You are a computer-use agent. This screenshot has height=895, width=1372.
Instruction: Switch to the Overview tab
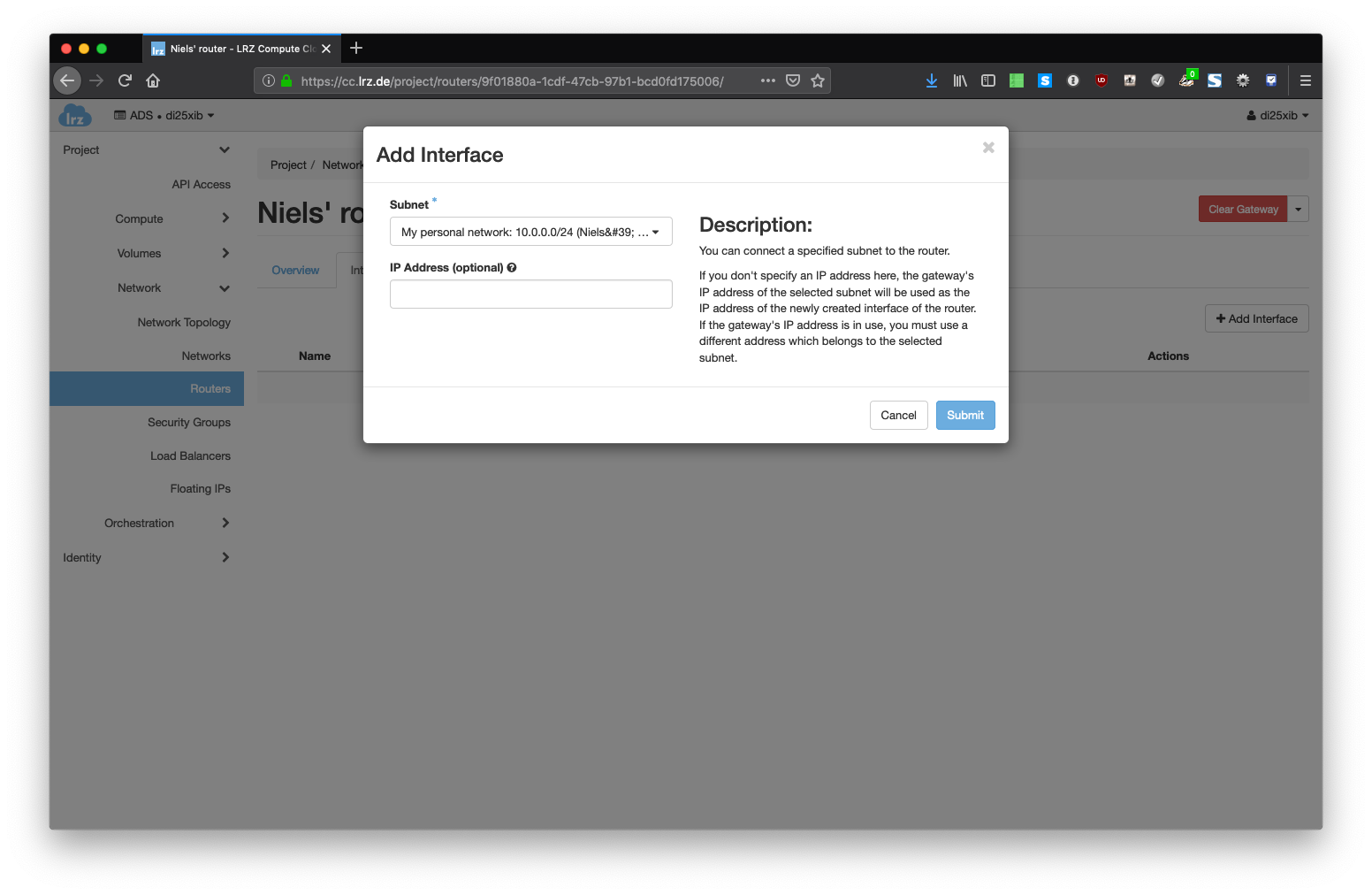coord(295,271)
